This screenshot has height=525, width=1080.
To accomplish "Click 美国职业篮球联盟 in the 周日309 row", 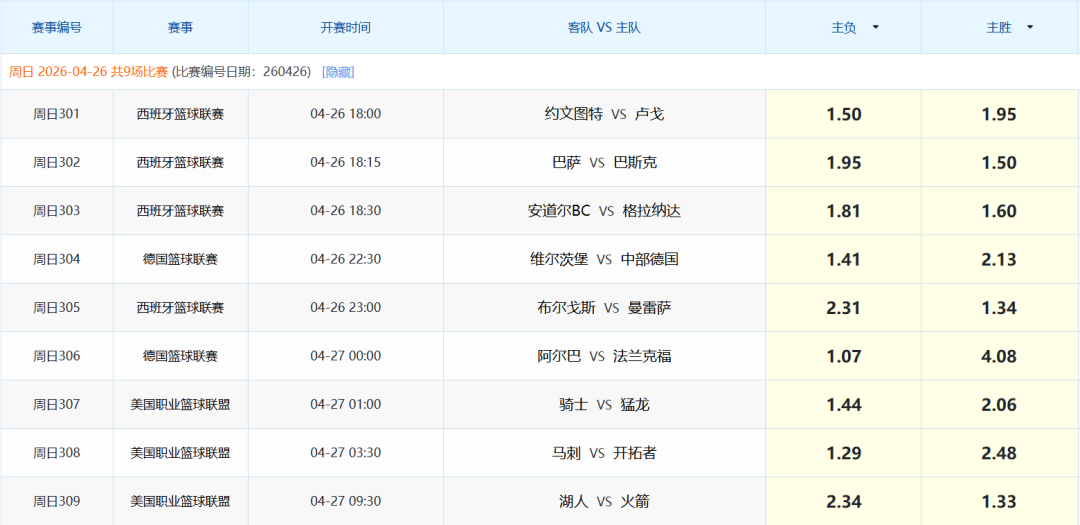I will [x=180, y=502].
